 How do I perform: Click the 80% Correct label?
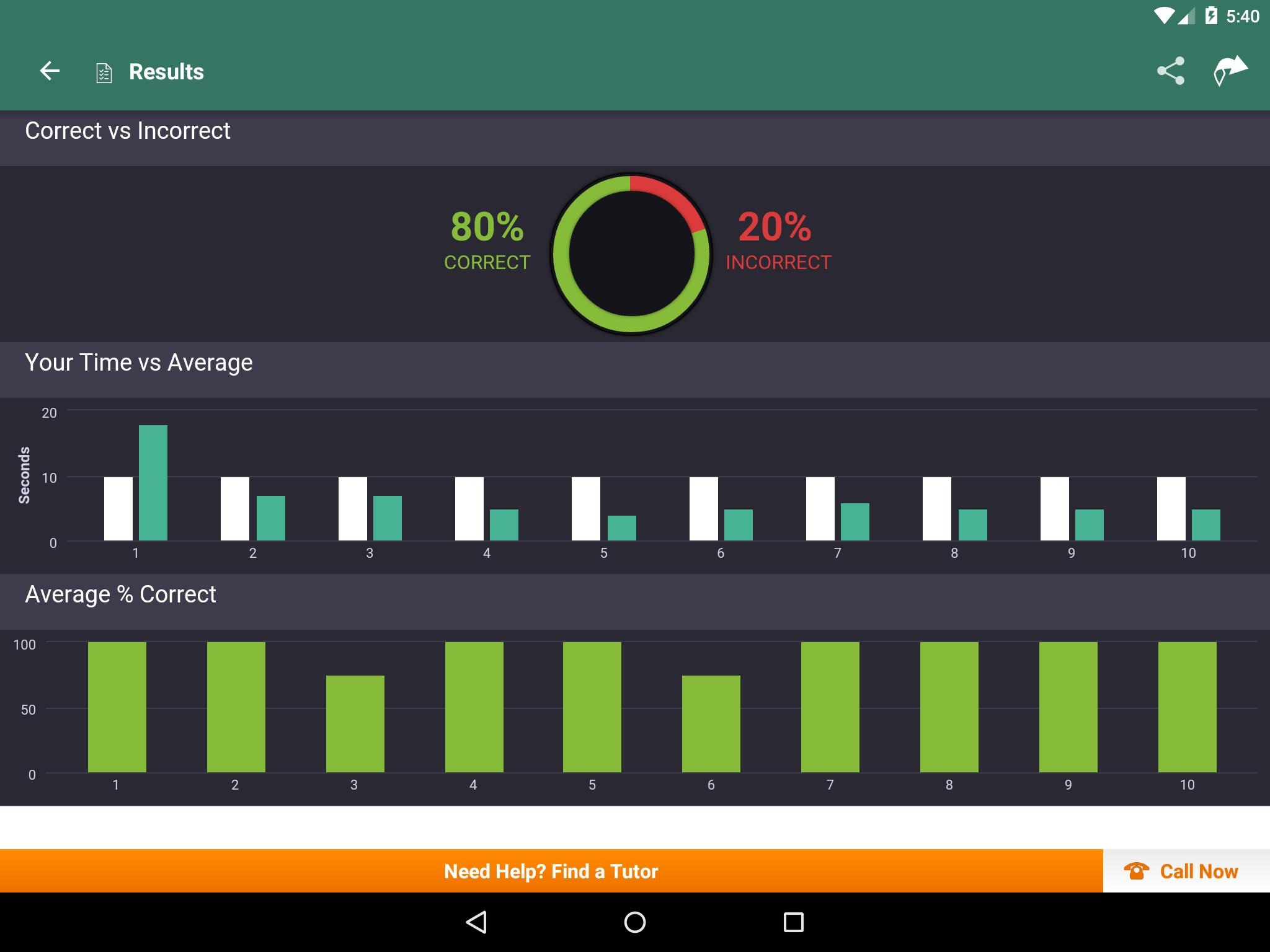[486, 241]
